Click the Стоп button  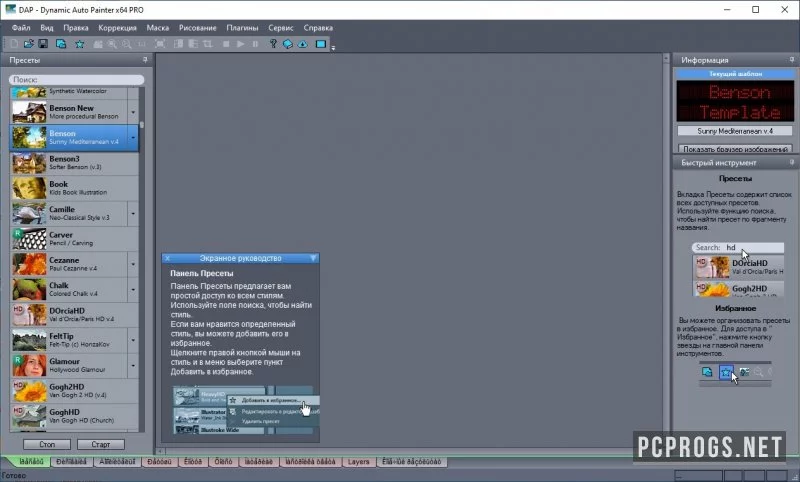pyautogui.click(x=47, y=444)
